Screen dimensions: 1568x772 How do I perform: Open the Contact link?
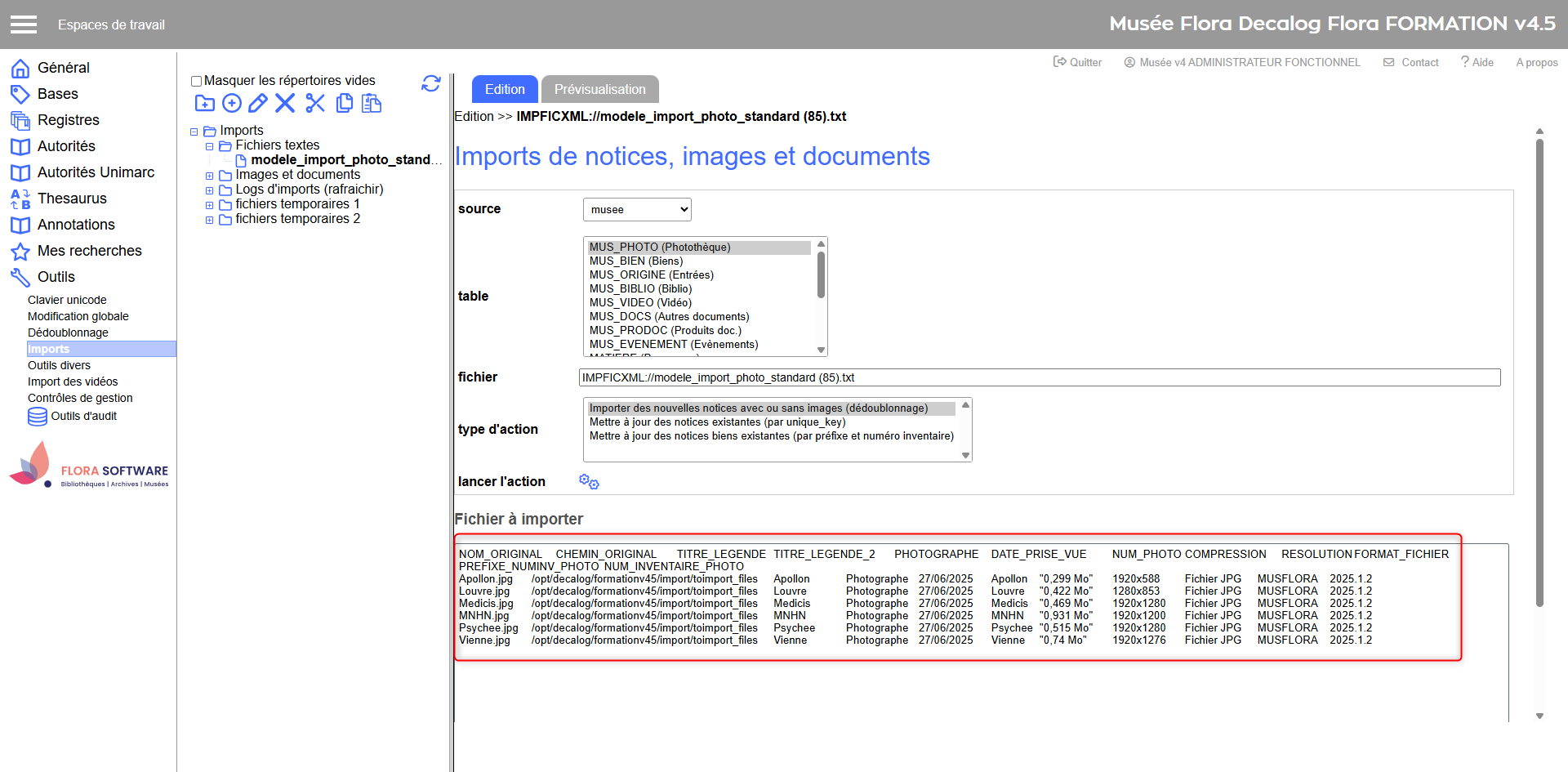coord(1411,62)
